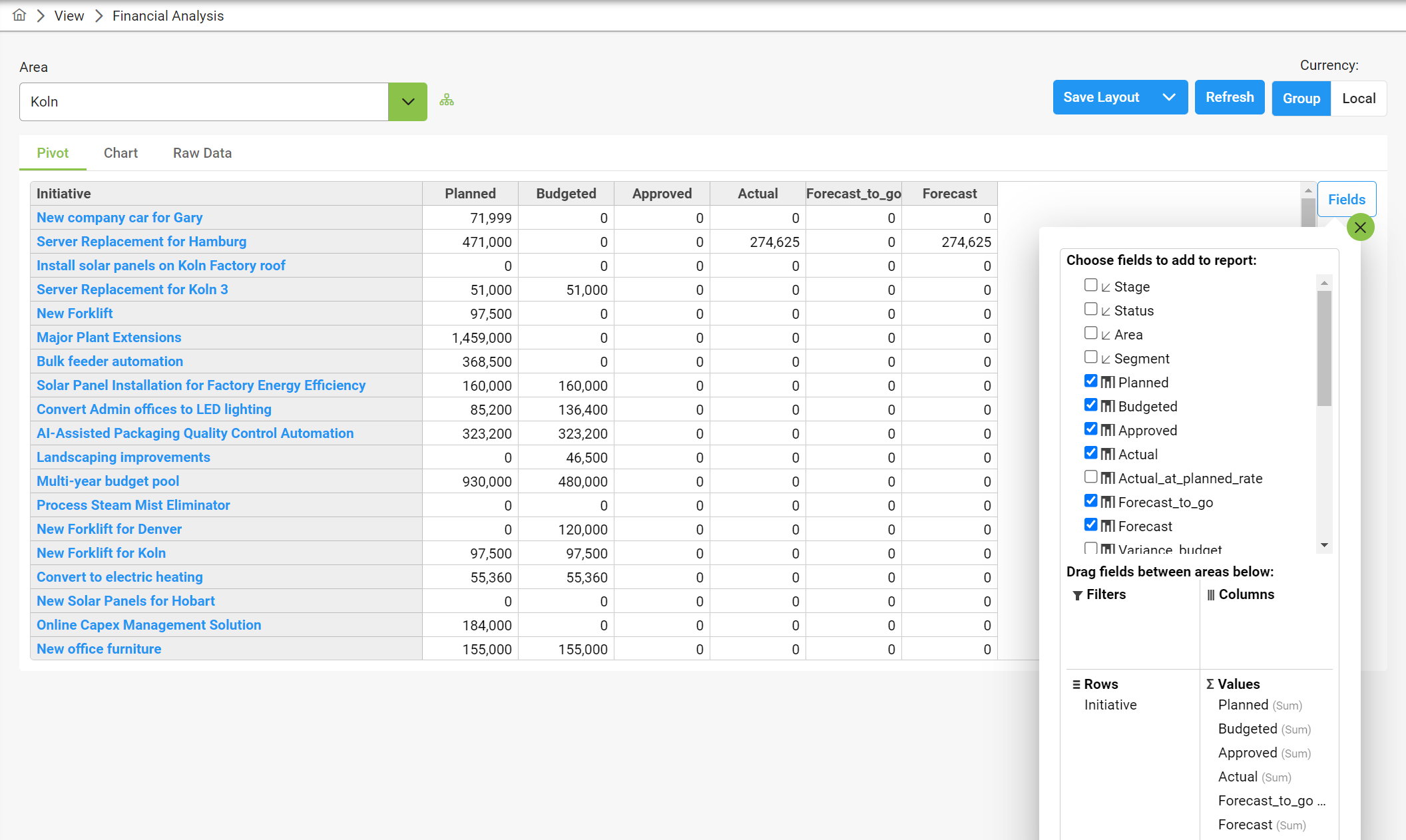Image resolution: width=1406 pixels, height=840 pixels.
Task: Click the home icon in breadcrumb
Action: pos(19,15)
